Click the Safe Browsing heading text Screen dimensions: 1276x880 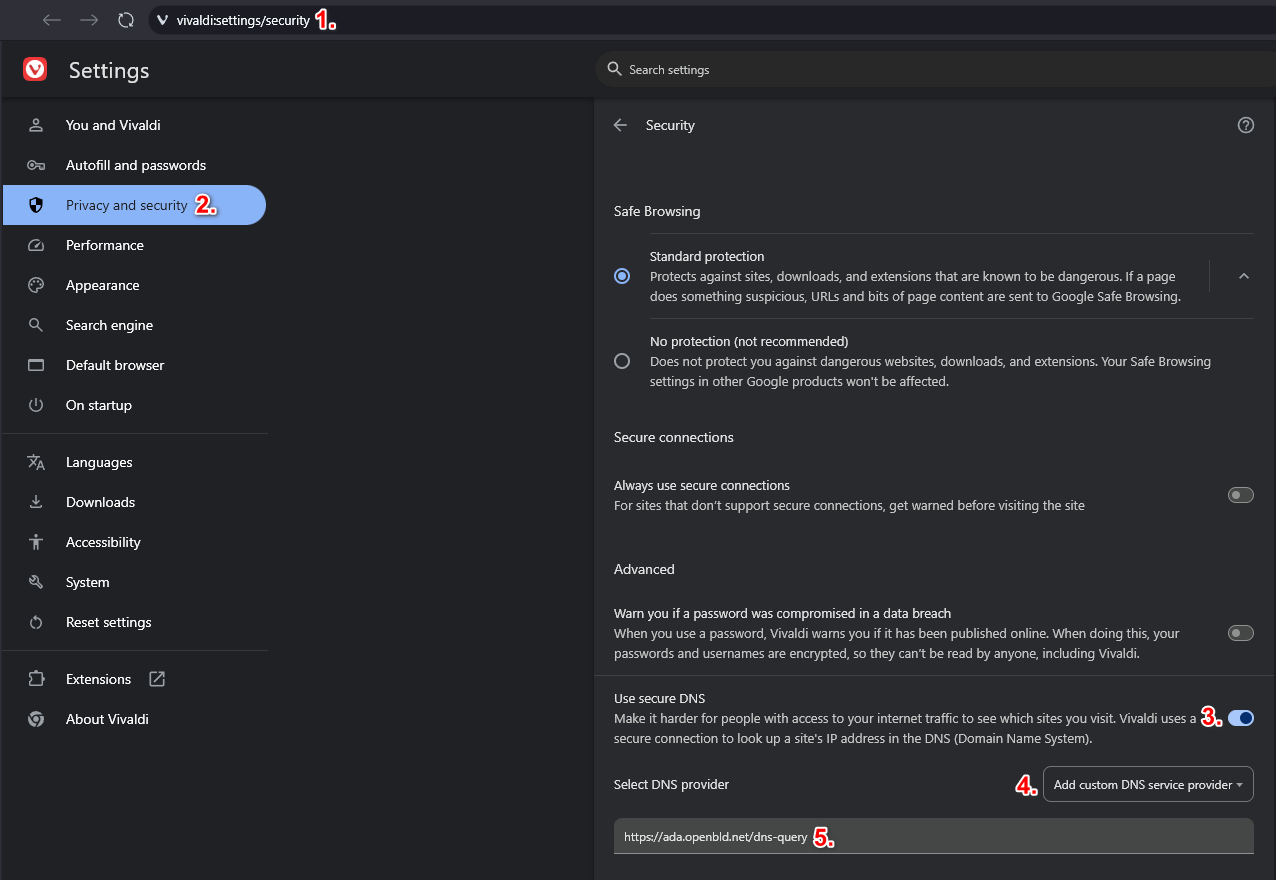tap(657, 211)
